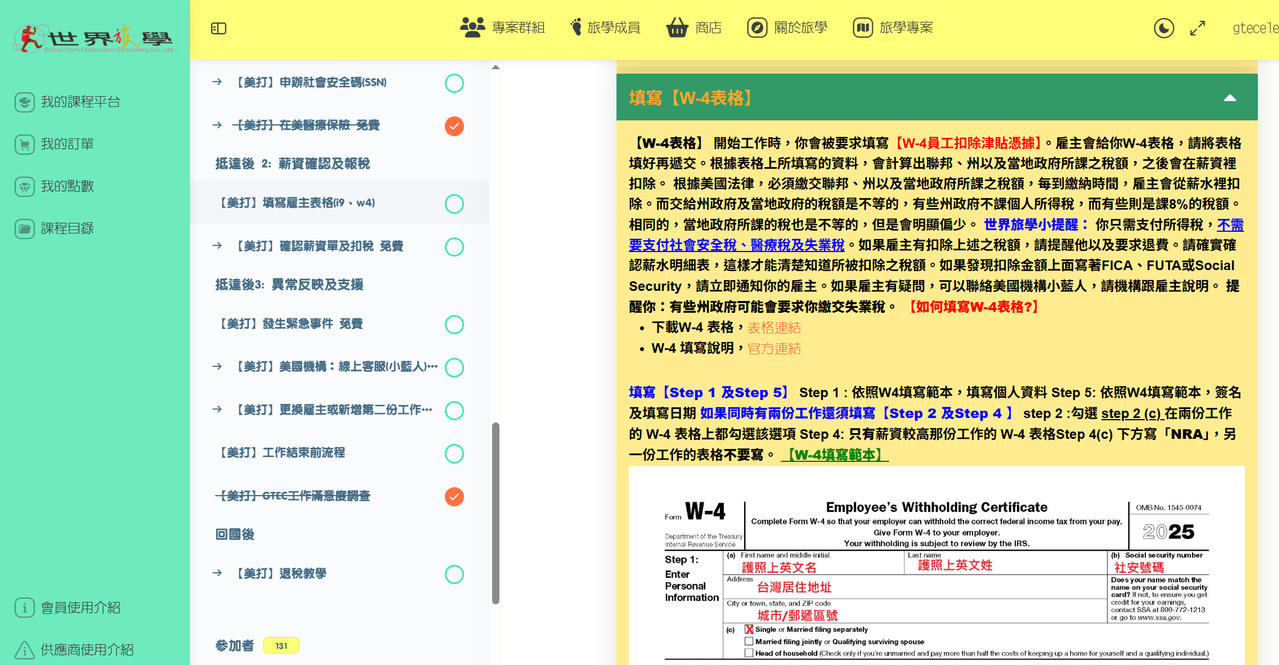Open the 旅學成員 menu
The width and height of the screenshot is (1279, 665).
coord(604,27)
